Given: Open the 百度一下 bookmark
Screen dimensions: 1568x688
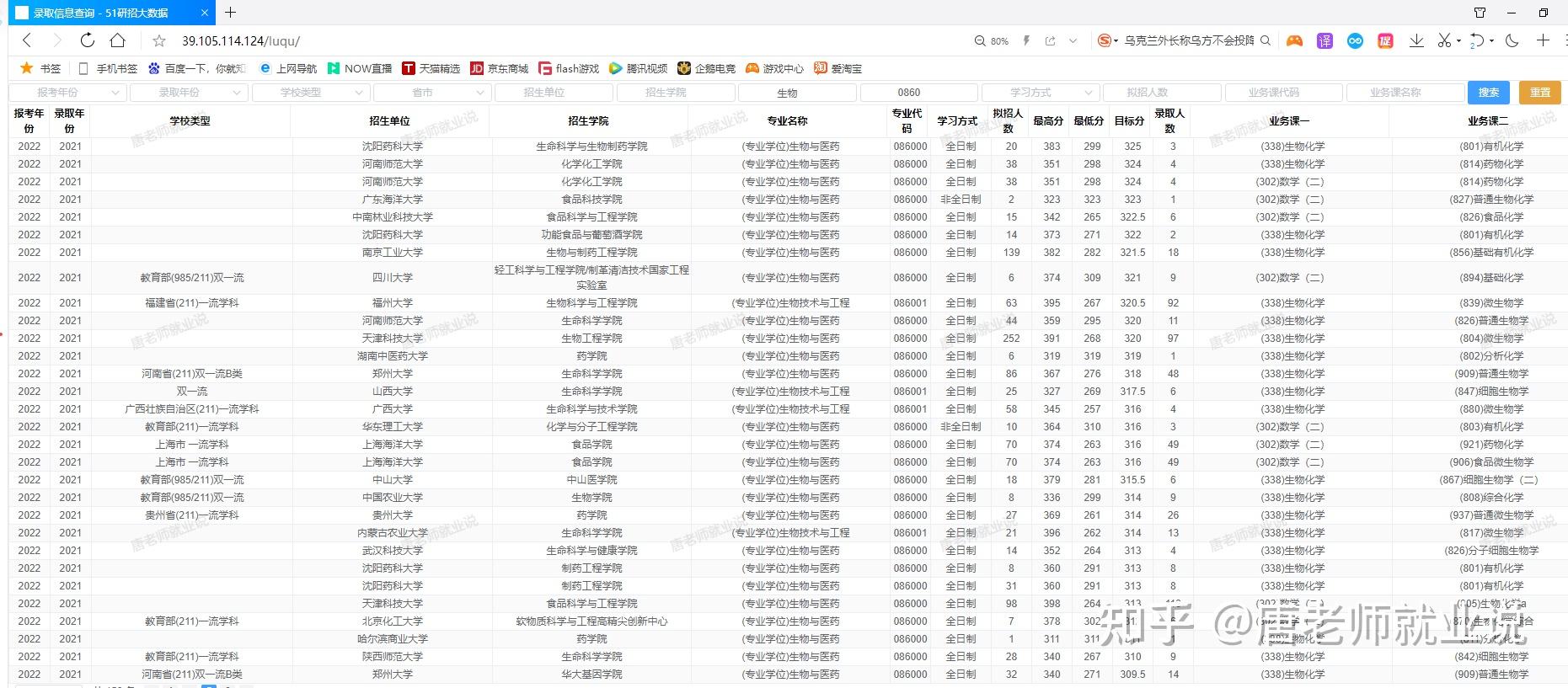Looking at the screenshot, I should pos(196,68).
